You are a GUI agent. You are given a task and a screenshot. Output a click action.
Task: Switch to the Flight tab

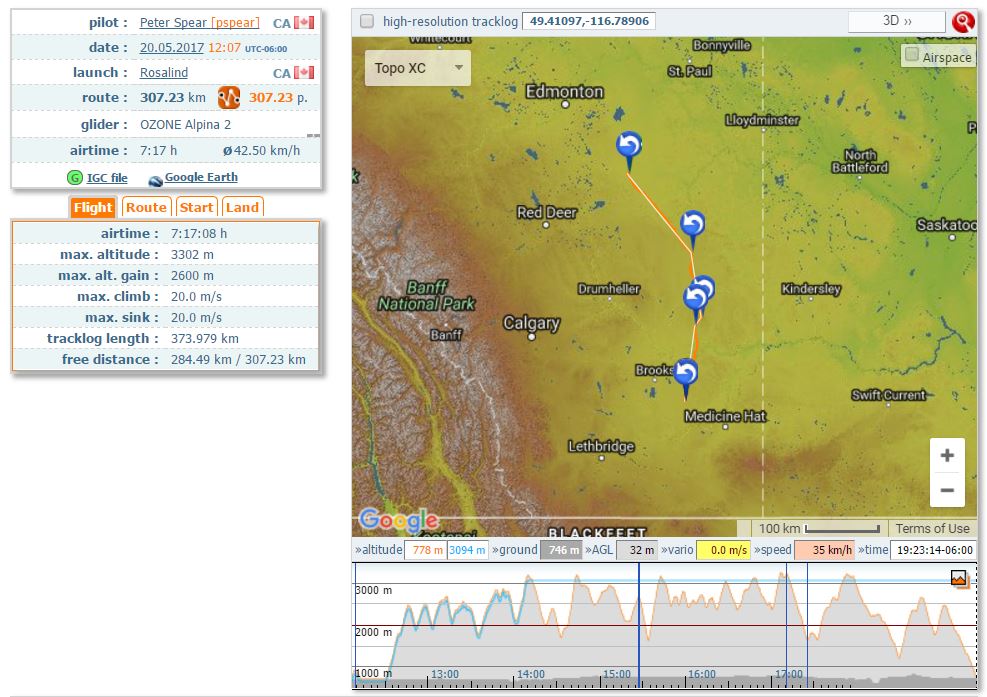tap(93, 207)
